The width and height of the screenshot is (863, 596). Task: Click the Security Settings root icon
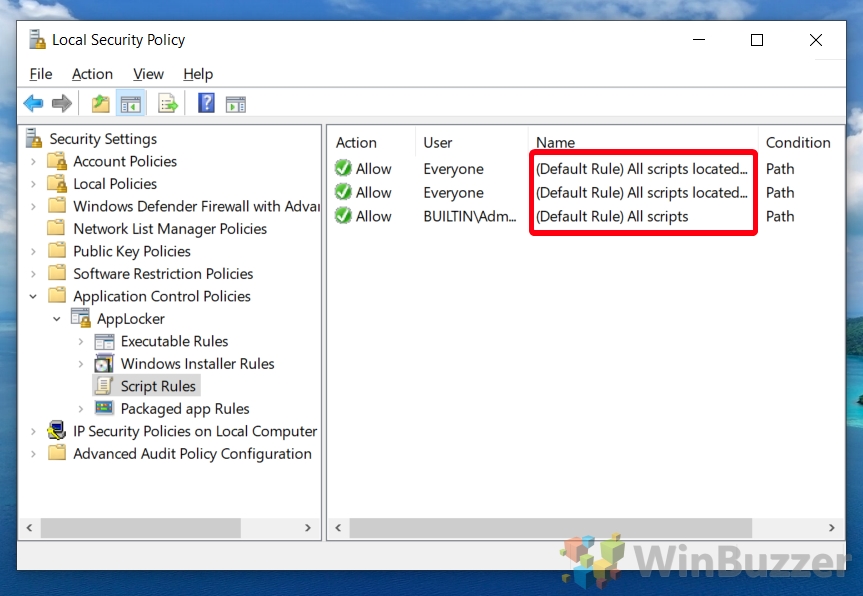click(34, 138)
